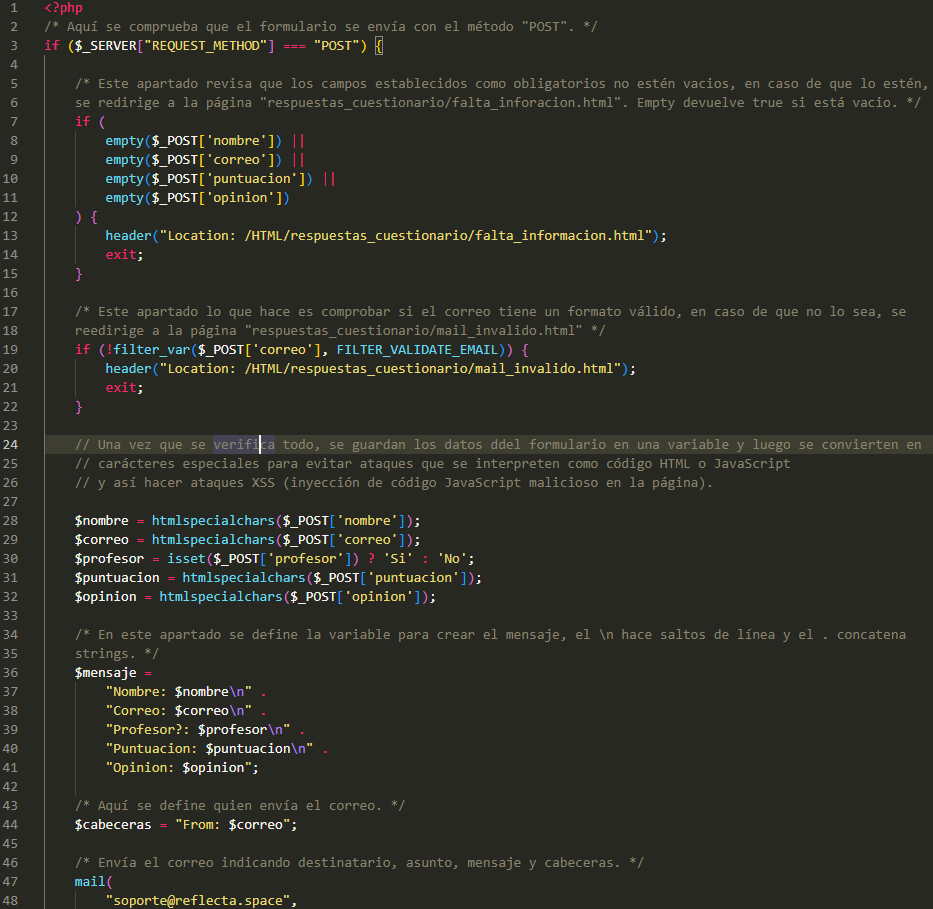Click 'XSS' in the line 26 comment
Screen dimensions: 933x909
tap(263, 483)
